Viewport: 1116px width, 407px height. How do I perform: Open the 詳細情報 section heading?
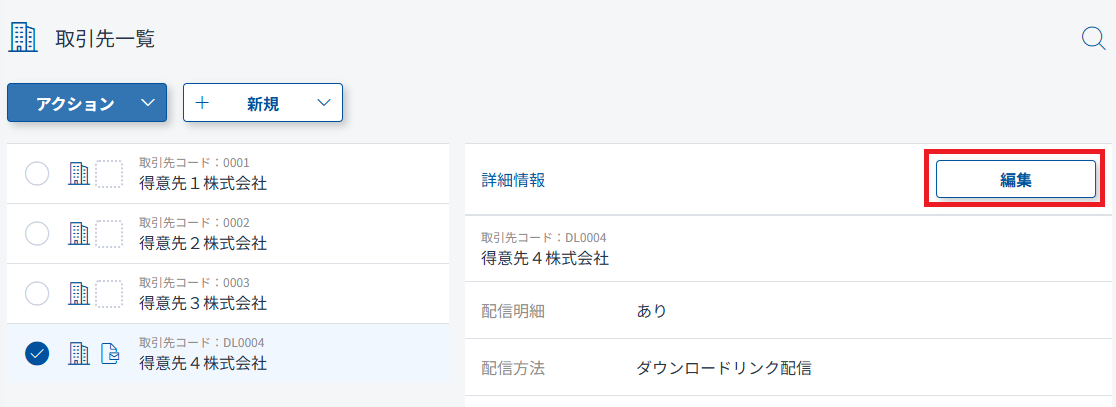pos(513,180)
